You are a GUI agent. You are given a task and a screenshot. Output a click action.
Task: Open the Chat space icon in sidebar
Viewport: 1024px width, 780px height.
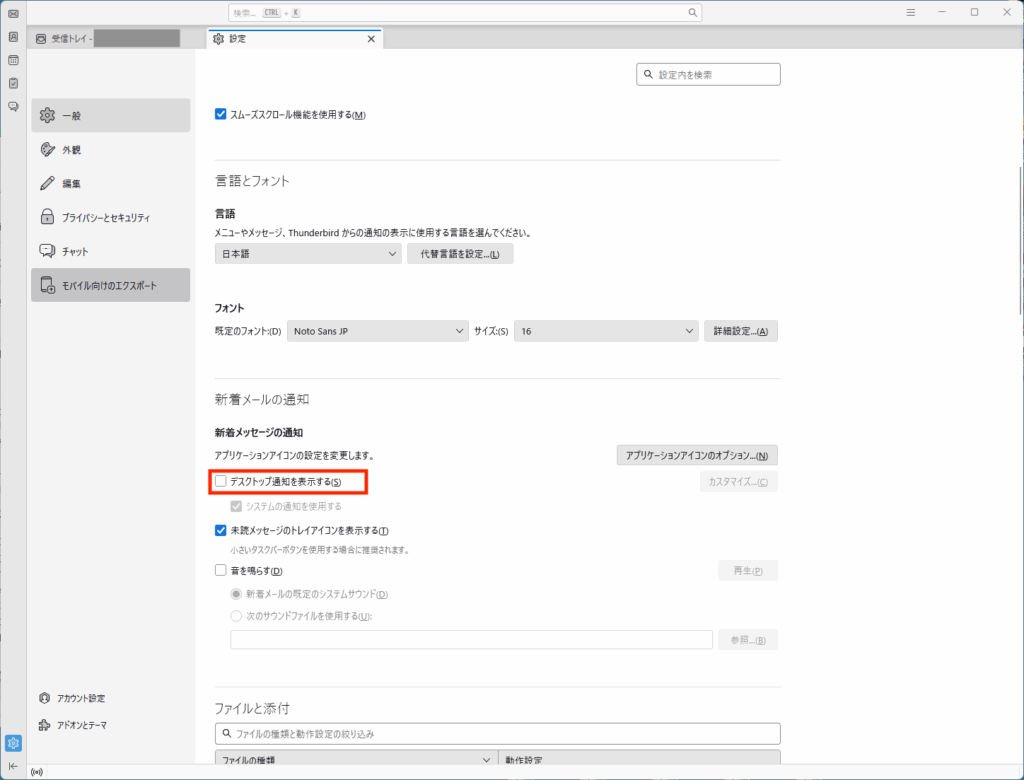13,106
